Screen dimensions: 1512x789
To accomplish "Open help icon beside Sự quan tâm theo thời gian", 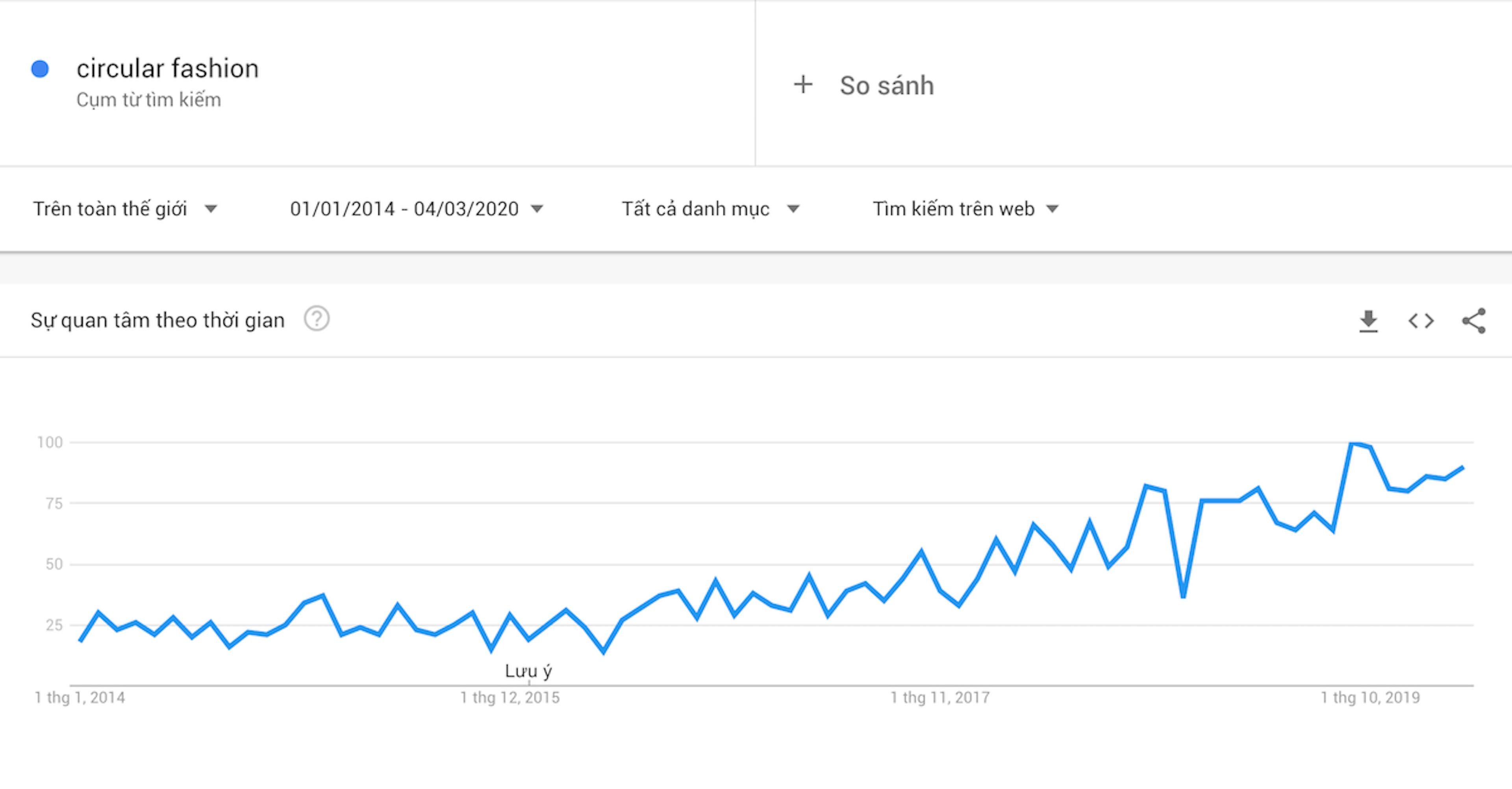I will (x=317, y=319).
